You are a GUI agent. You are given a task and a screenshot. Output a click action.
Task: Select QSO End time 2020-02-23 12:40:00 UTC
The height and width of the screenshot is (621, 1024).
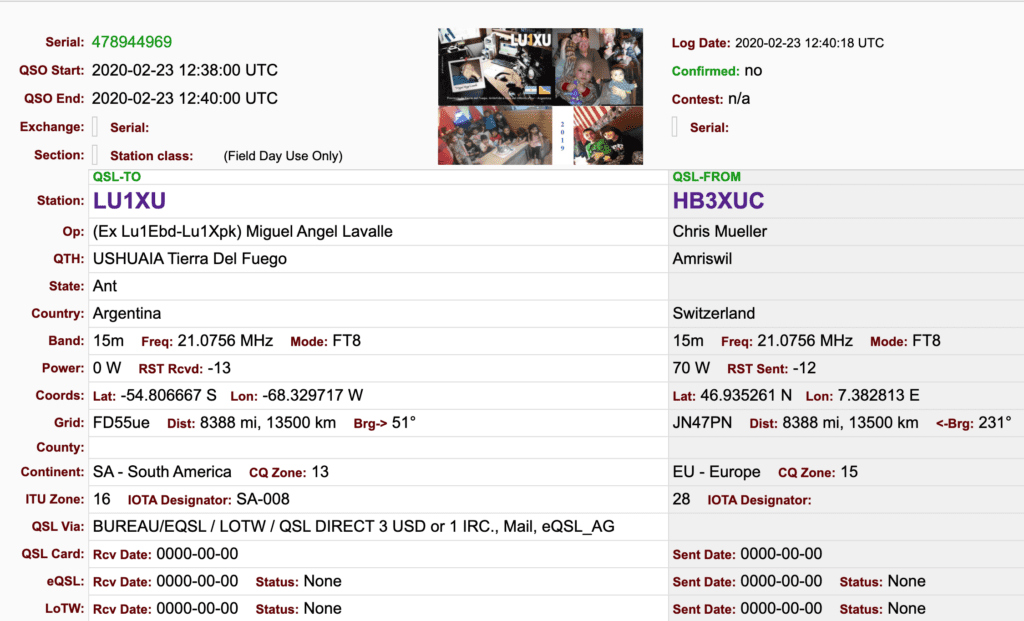[x=185, y=98]
